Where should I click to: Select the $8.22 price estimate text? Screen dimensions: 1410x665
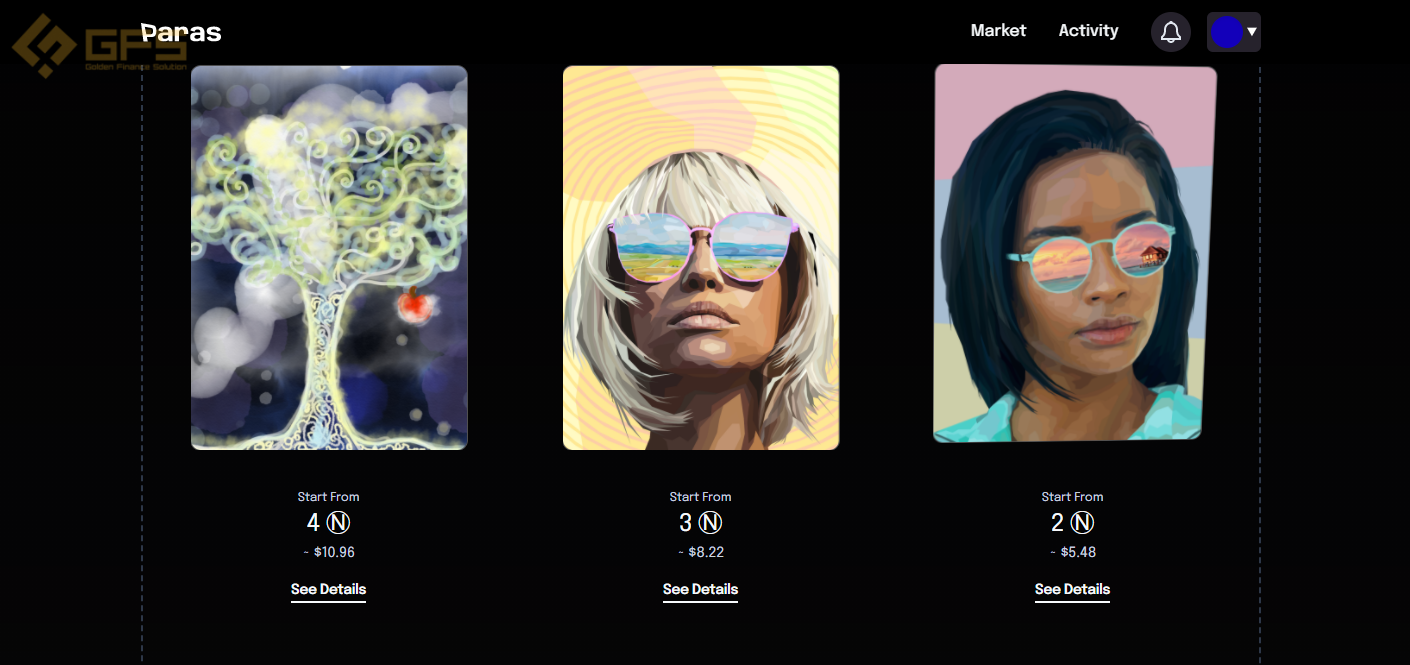point(706,552)
